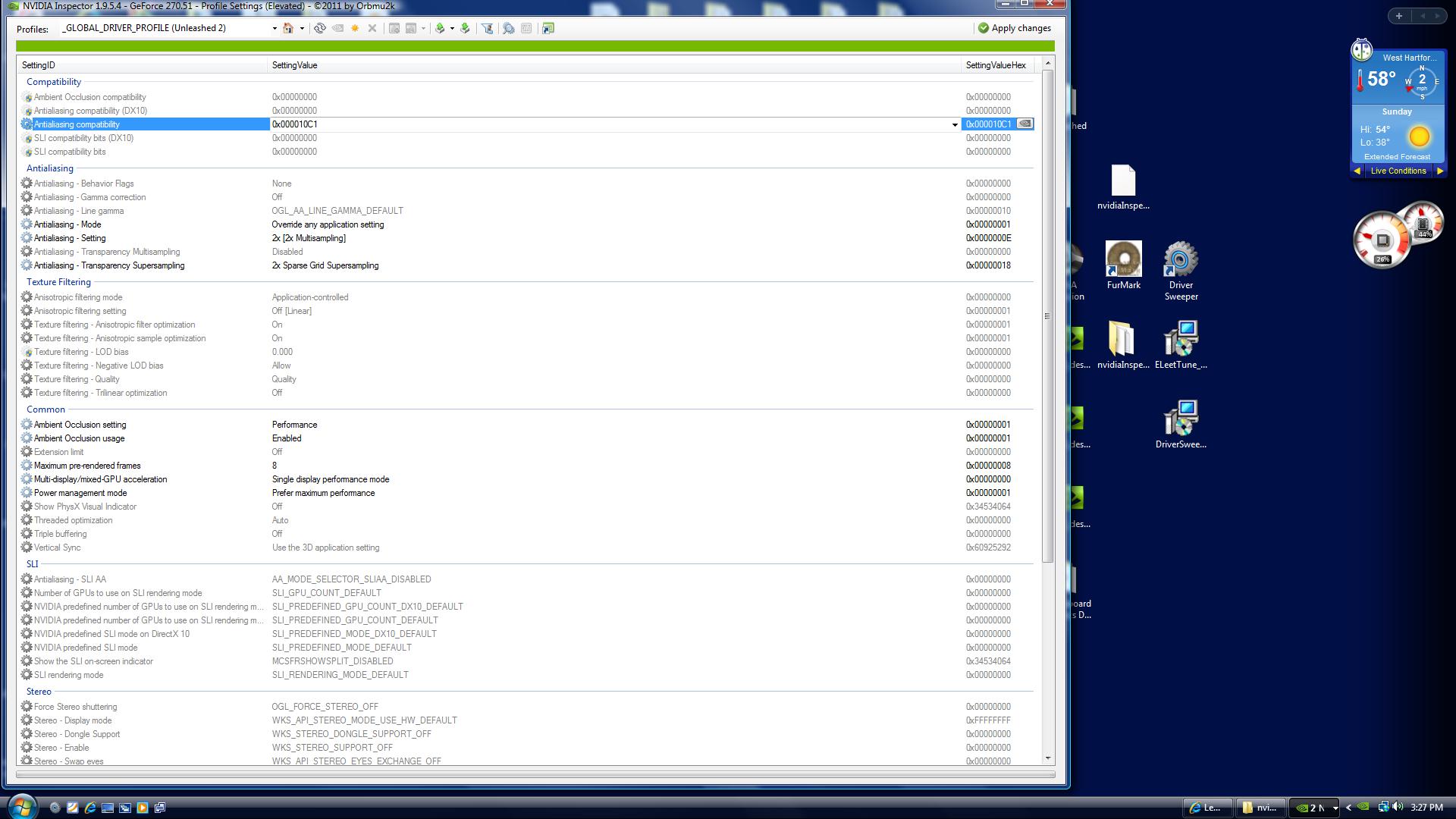
Task: Click the orange starburst create-profile icon
Action: coord(355,28)
